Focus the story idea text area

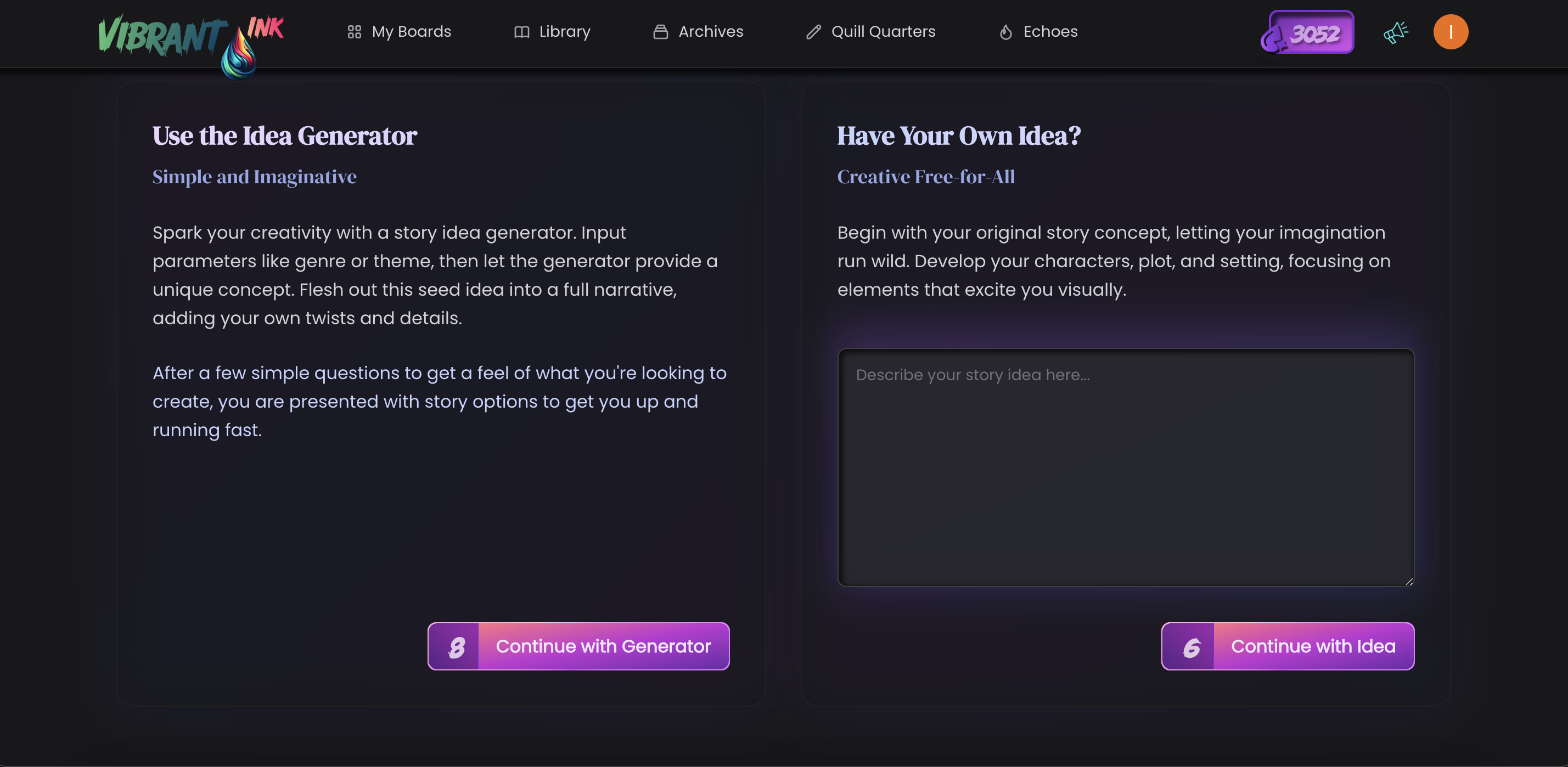coord(1125,467)
